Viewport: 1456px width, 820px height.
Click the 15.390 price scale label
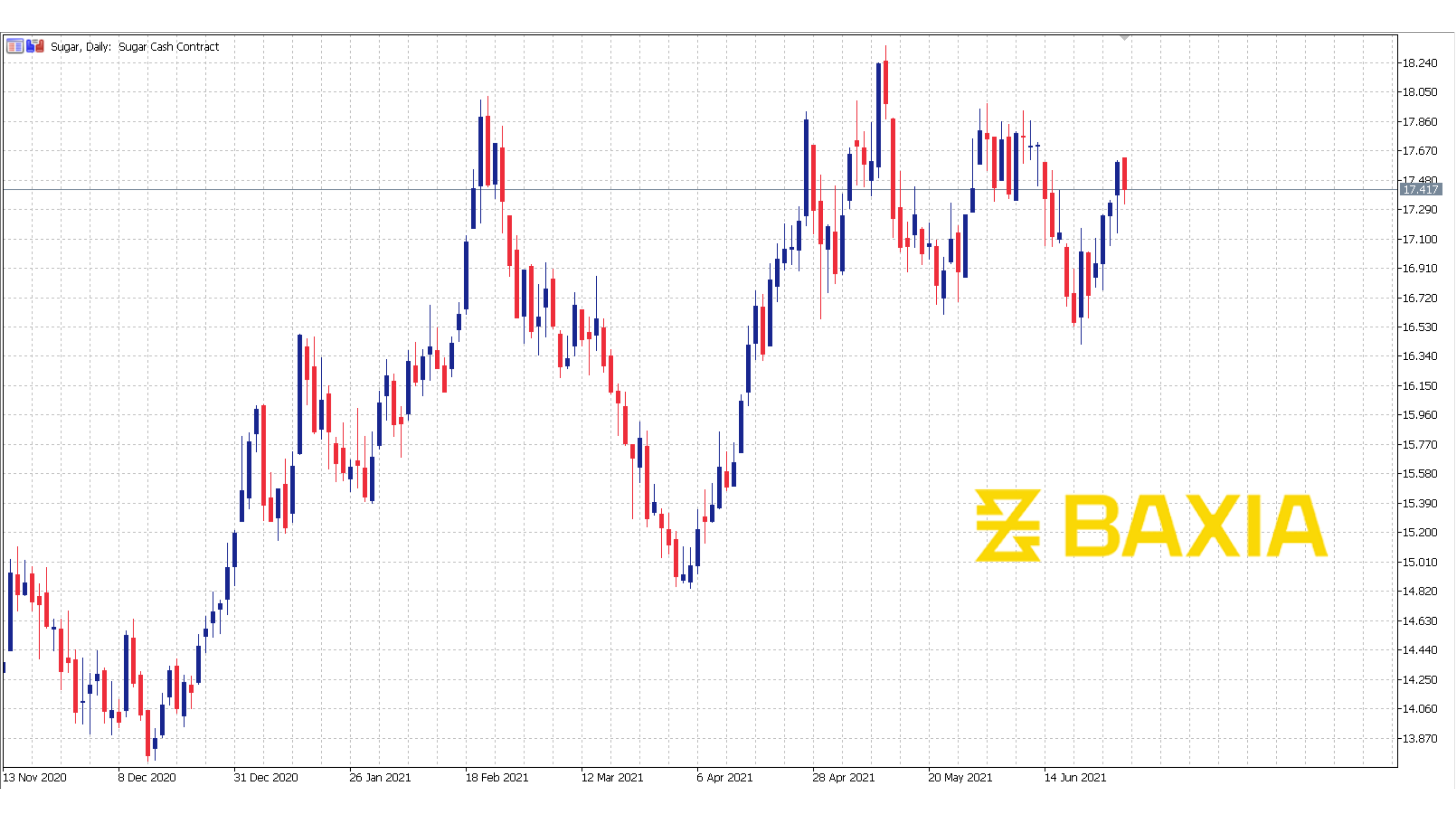pos(1420,503)
